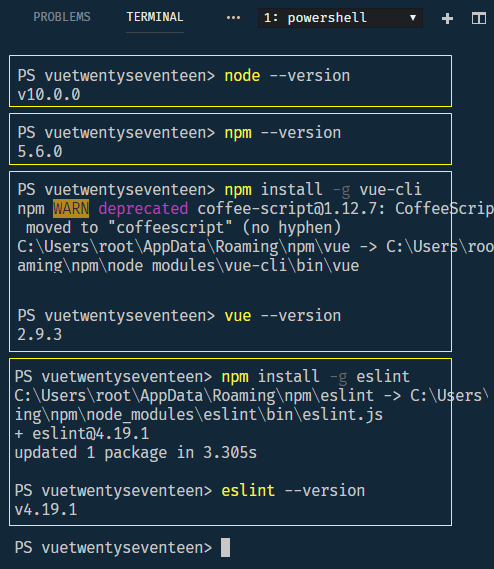Click the 5.6.0 version output
494x569 pixels.
pos(40,152)
